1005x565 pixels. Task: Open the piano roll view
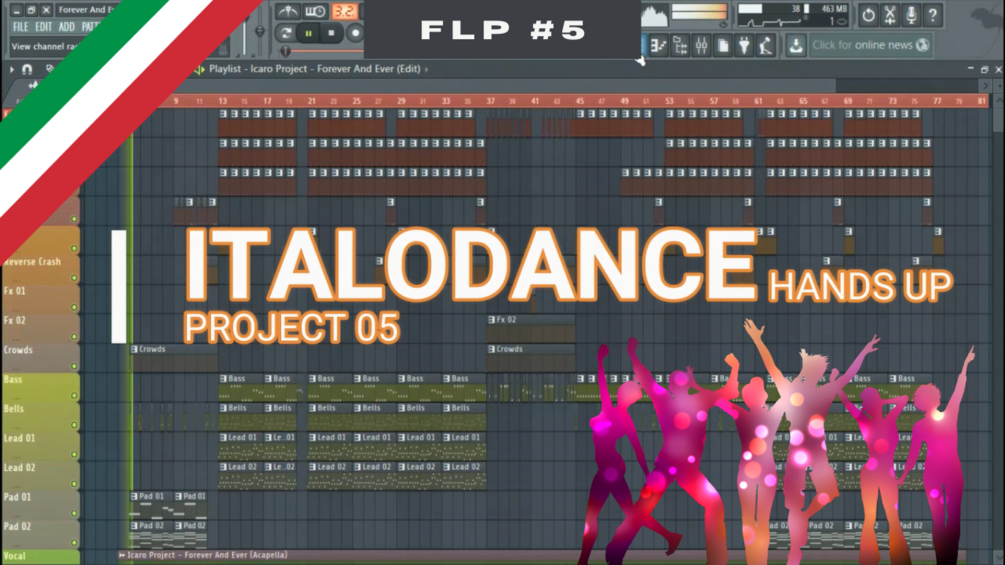coord(658,45)
